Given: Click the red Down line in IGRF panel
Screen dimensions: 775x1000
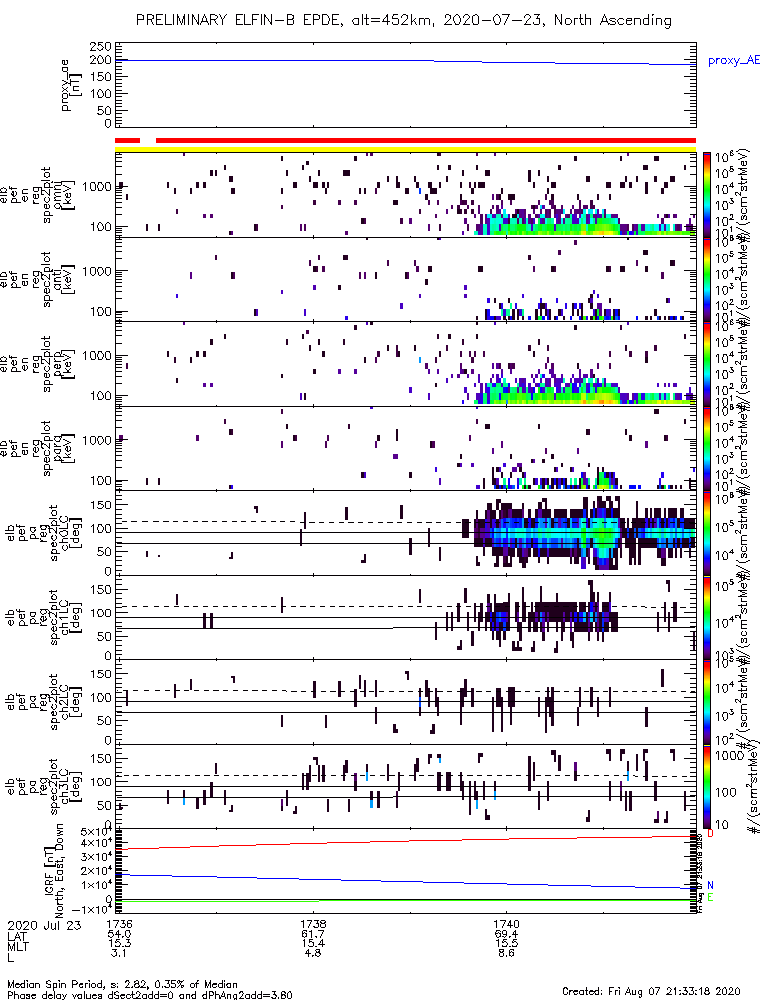Looking at the screenshot, I should [406, 842].
